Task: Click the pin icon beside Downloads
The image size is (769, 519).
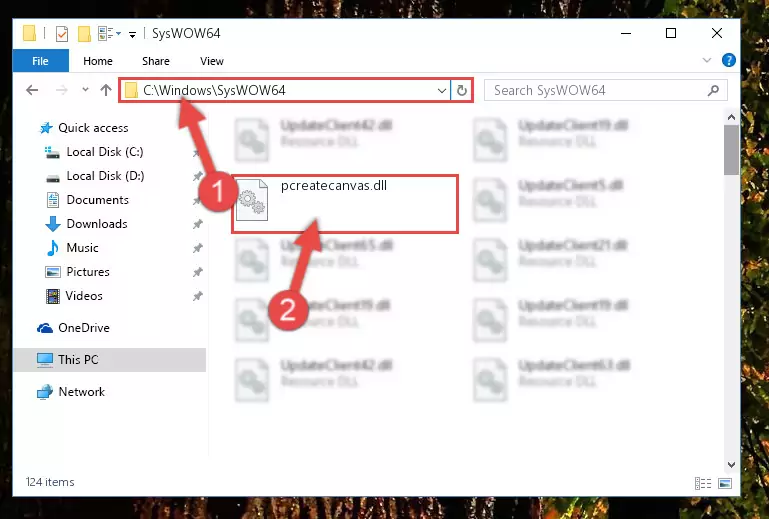Action: pos(198,224)
